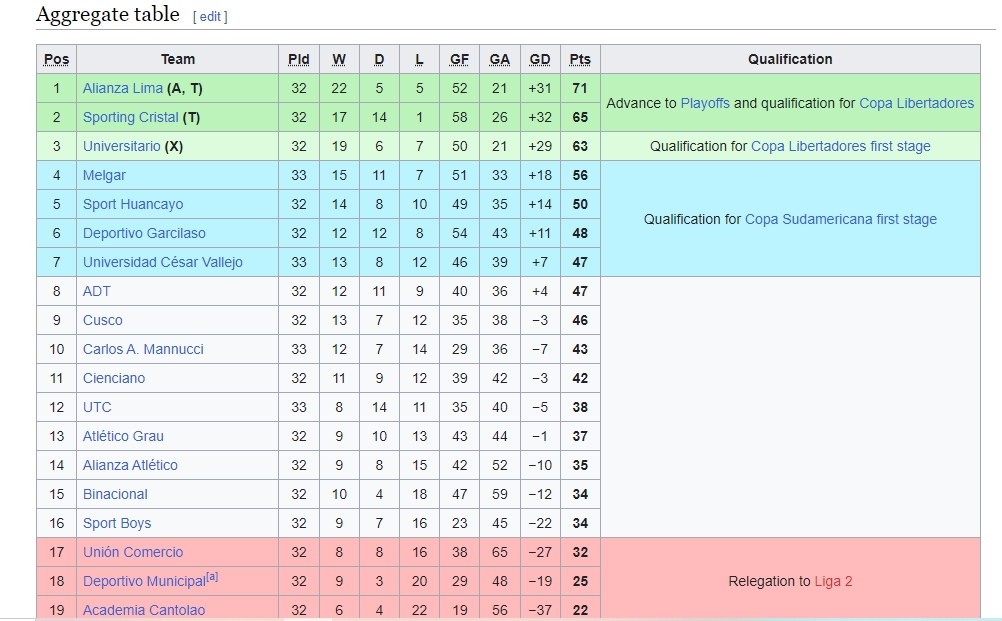Open the Academia Cantolao link
1002x621 pixels.
click(144, 610)
